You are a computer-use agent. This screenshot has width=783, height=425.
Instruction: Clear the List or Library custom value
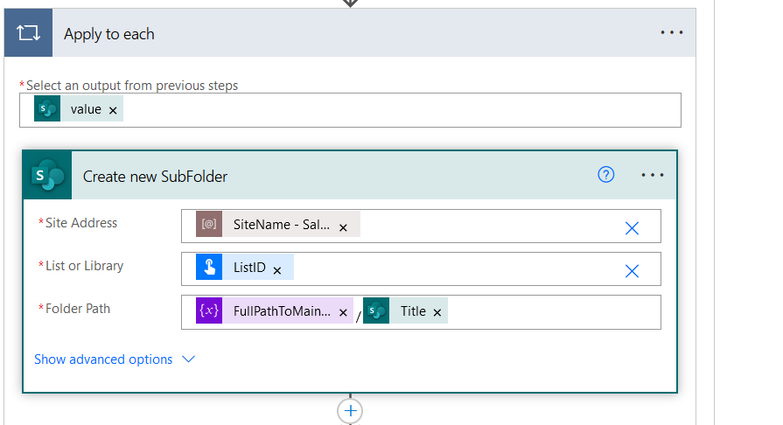click(632, 271)
